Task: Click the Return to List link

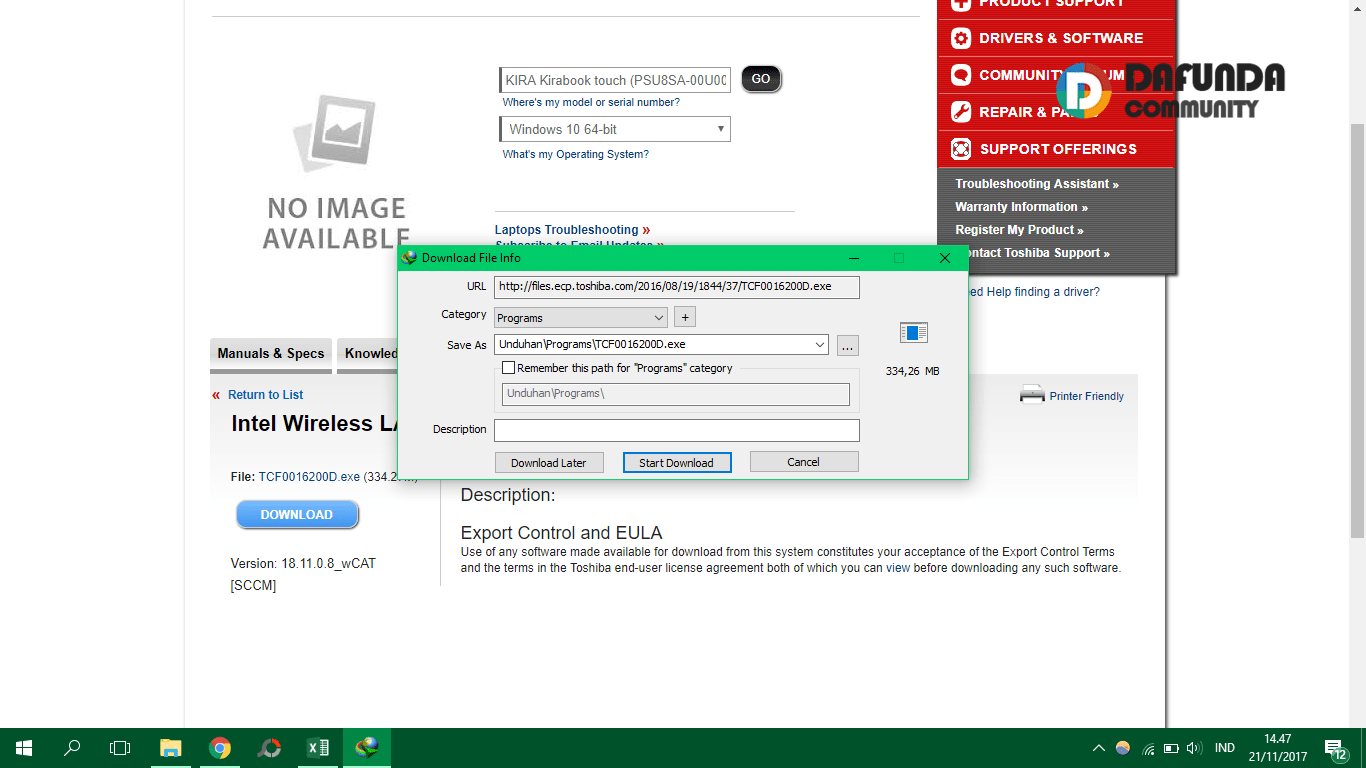Action: tap(265, 395)
